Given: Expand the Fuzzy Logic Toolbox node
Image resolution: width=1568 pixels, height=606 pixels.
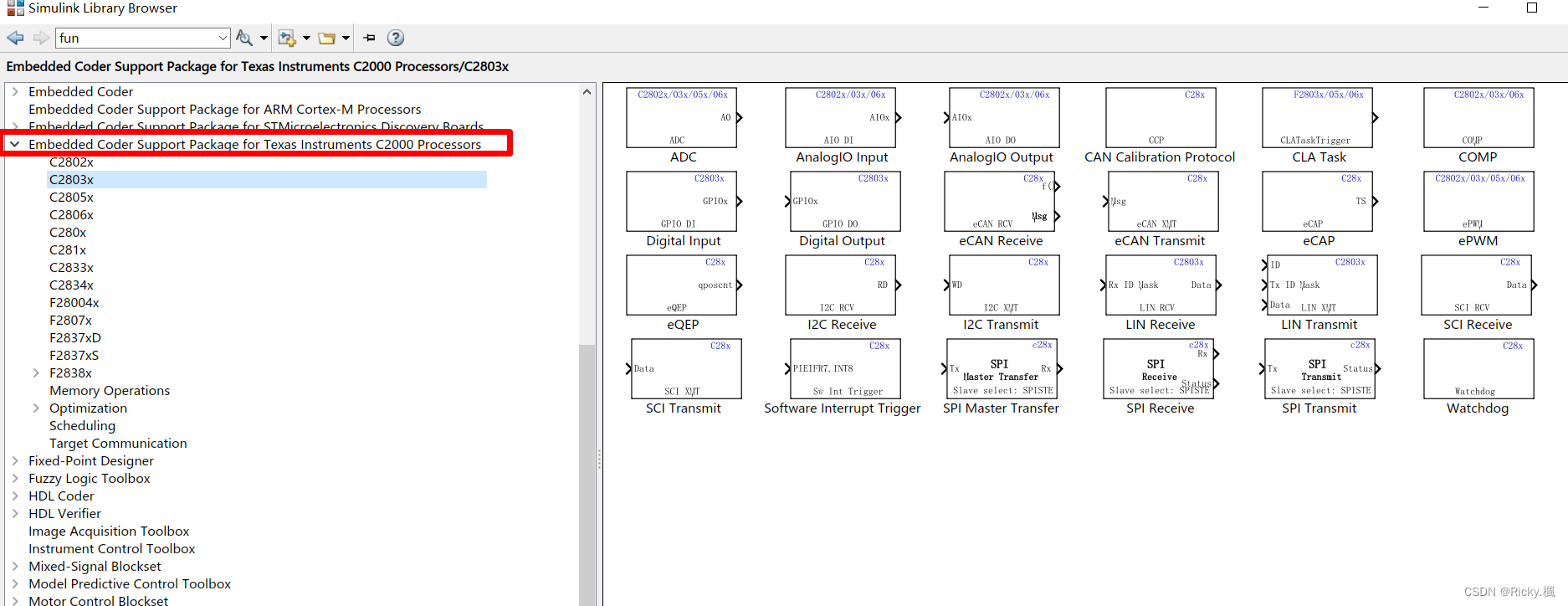Looking at the screenshot, I should coord(15,478).
